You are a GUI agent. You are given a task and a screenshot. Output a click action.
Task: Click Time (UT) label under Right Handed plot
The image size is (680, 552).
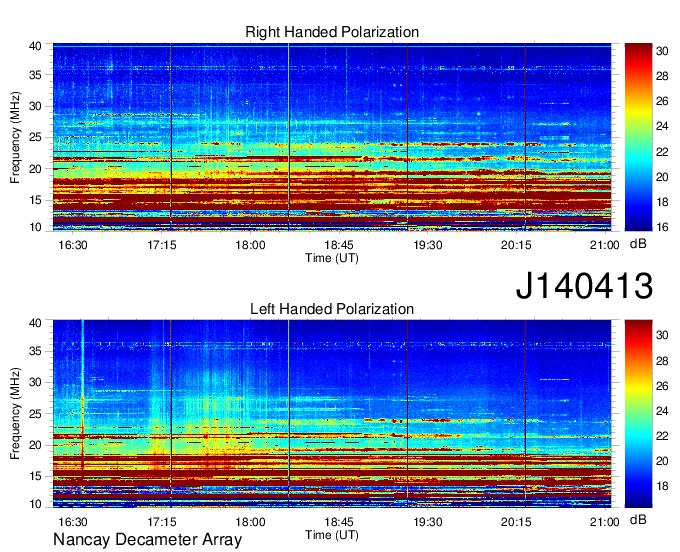point(332,258)
